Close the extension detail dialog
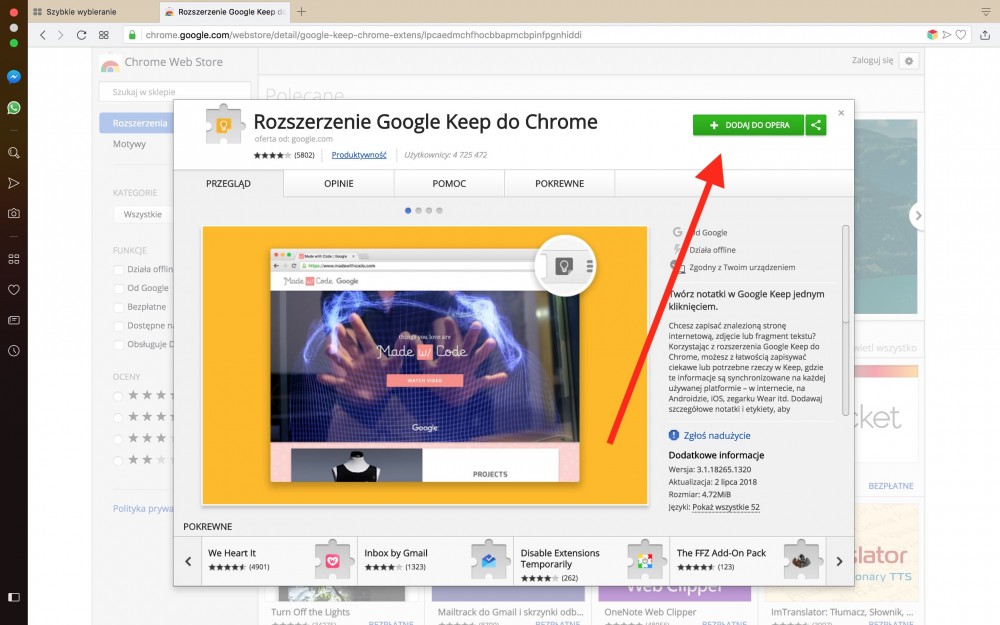1000x625 pixels. pos(841,113)
